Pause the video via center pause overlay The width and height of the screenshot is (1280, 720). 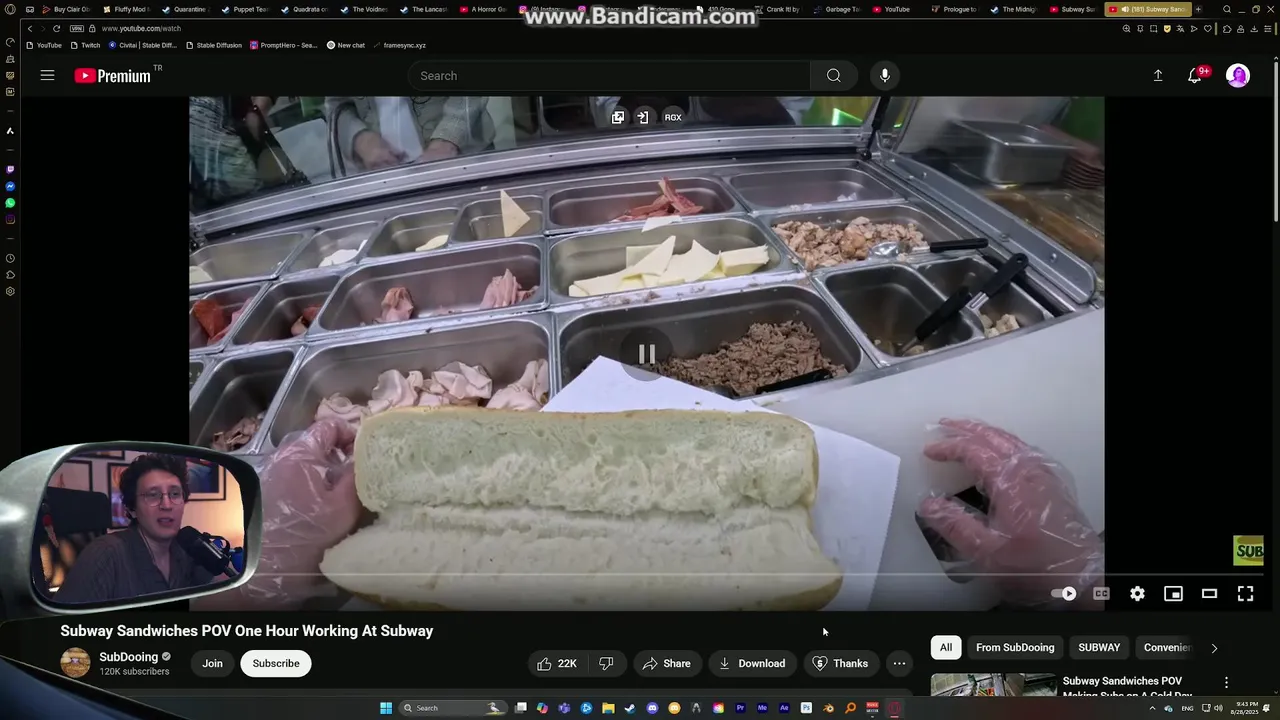(x=647, y=354)
